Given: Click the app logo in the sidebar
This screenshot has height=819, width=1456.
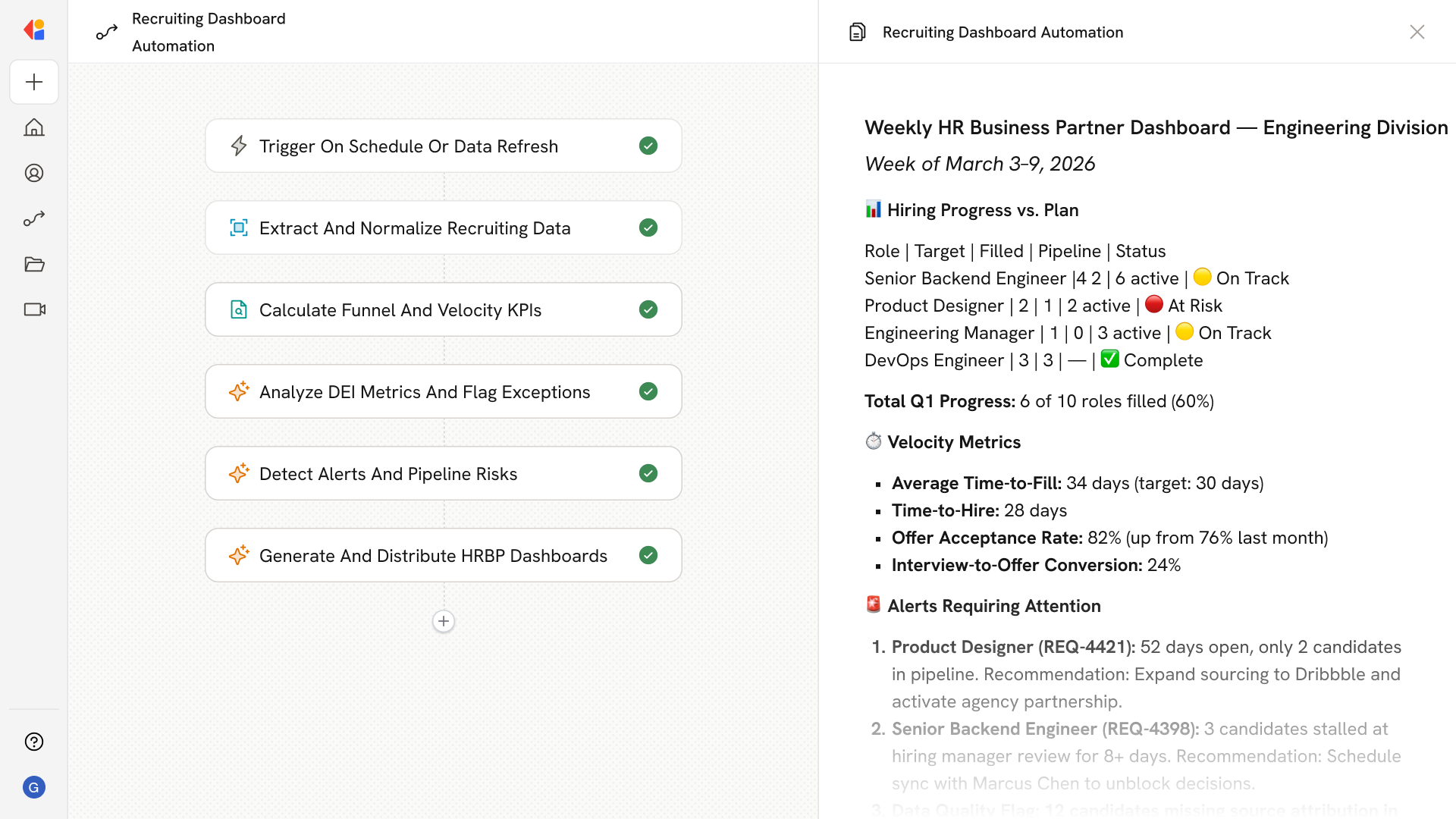Looking at the screenshot, I should point(34,30).
